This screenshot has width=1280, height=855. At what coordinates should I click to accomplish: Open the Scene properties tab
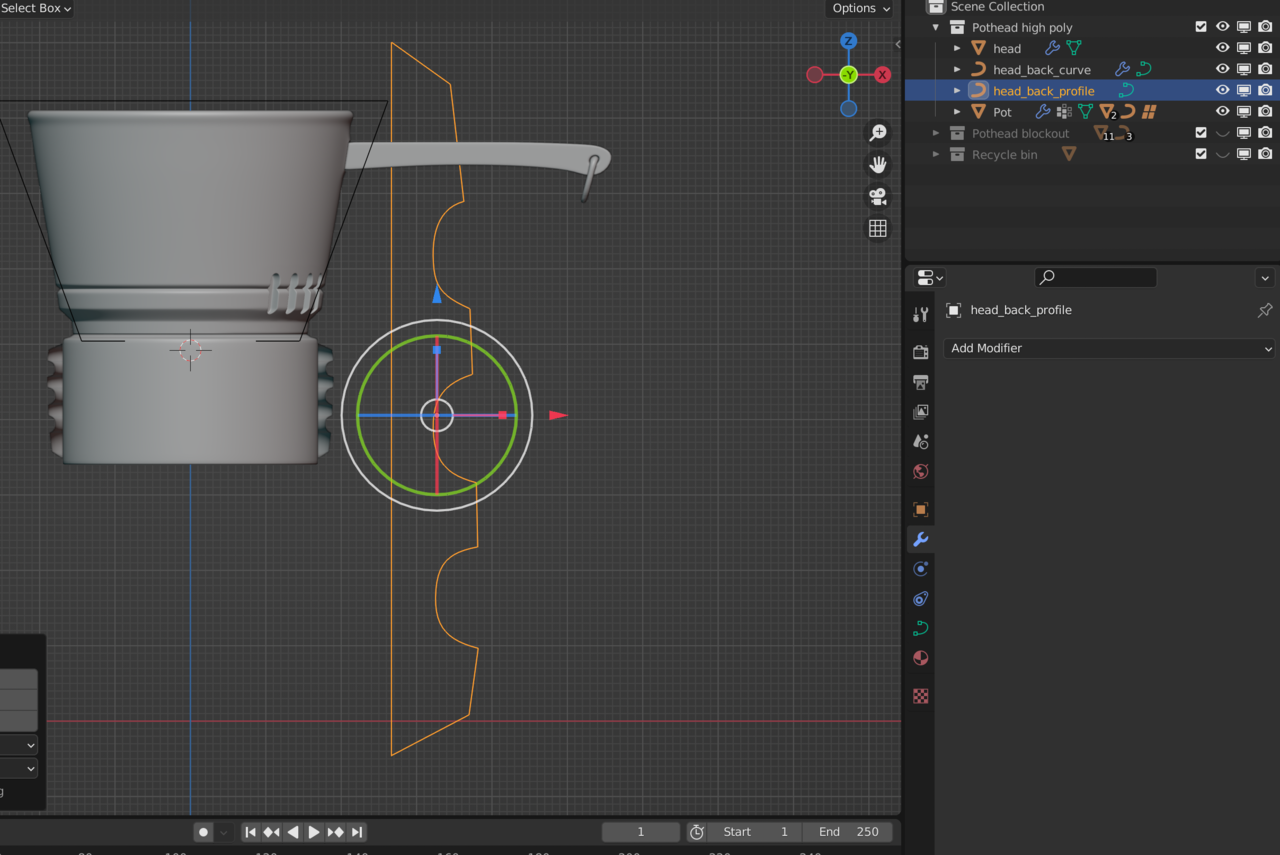(x=920, y=441)
